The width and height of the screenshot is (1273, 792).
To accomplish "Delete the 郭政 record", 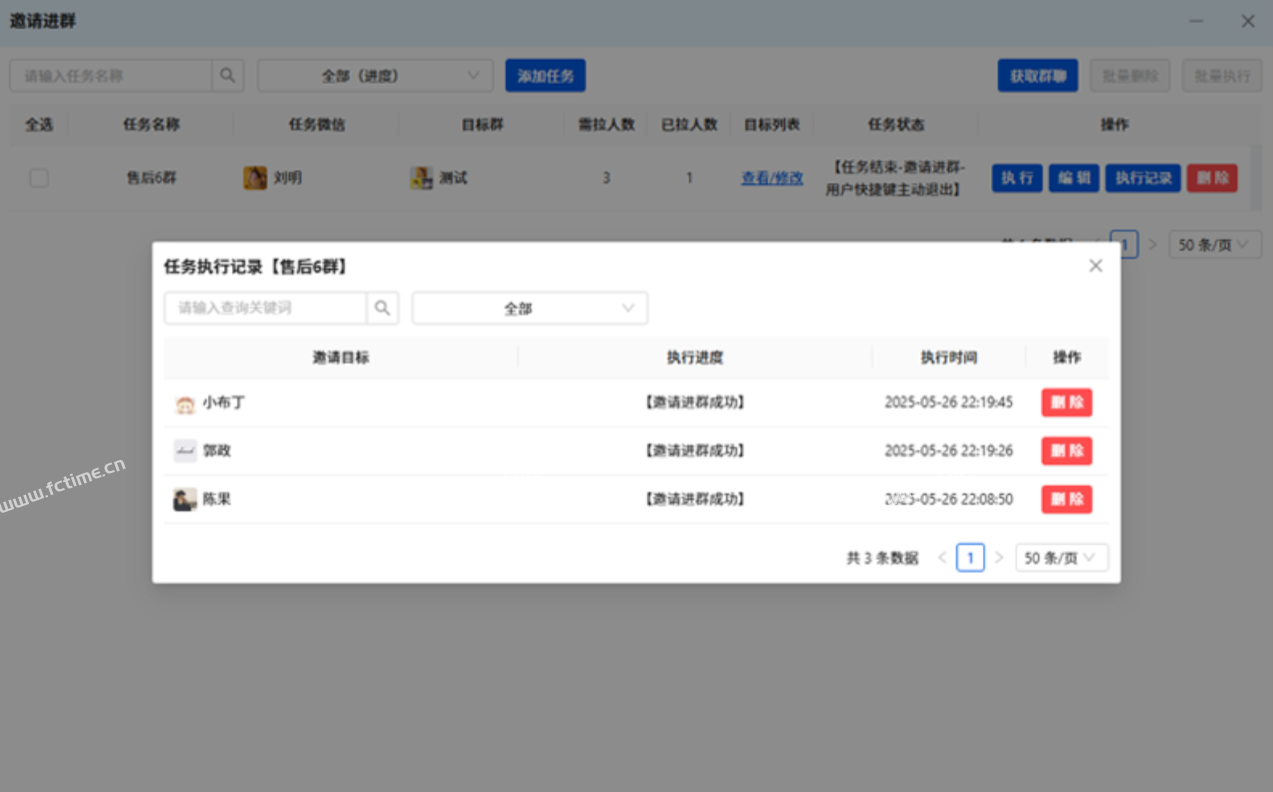I will tap(1067, 451).
